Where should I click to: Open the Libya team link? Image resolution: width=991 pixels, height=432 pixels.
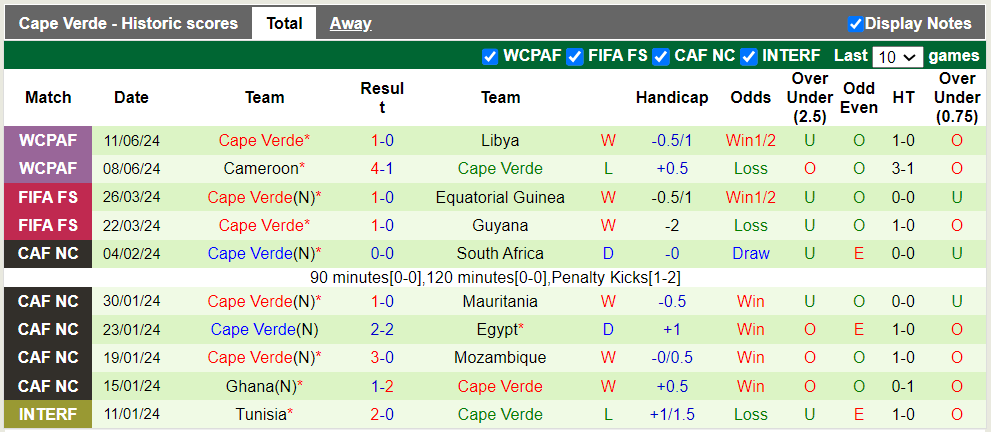[500, 140]
